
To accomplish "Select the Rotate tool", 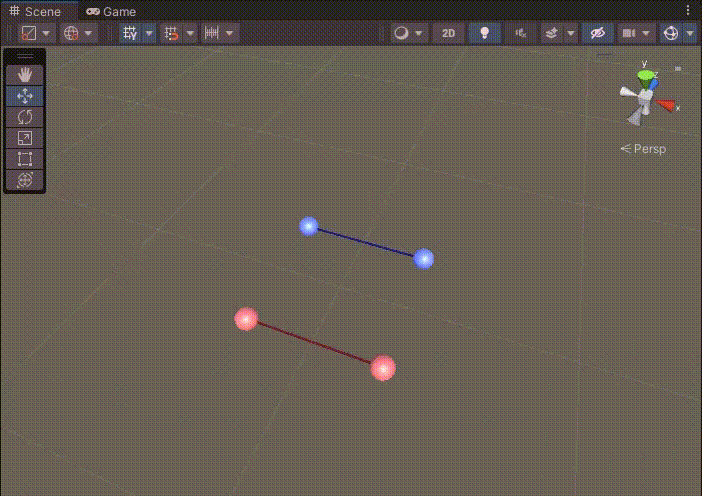I will tap(25, 117).
